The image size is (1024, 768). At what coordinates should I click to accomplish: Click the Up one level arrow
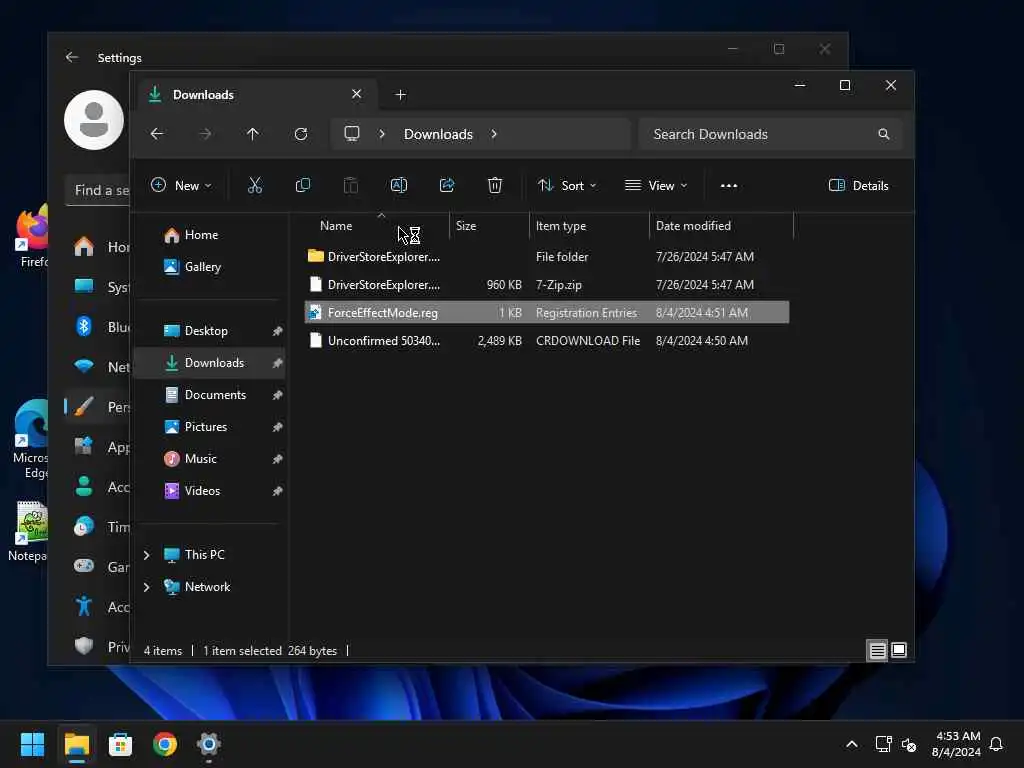(253, 134)
